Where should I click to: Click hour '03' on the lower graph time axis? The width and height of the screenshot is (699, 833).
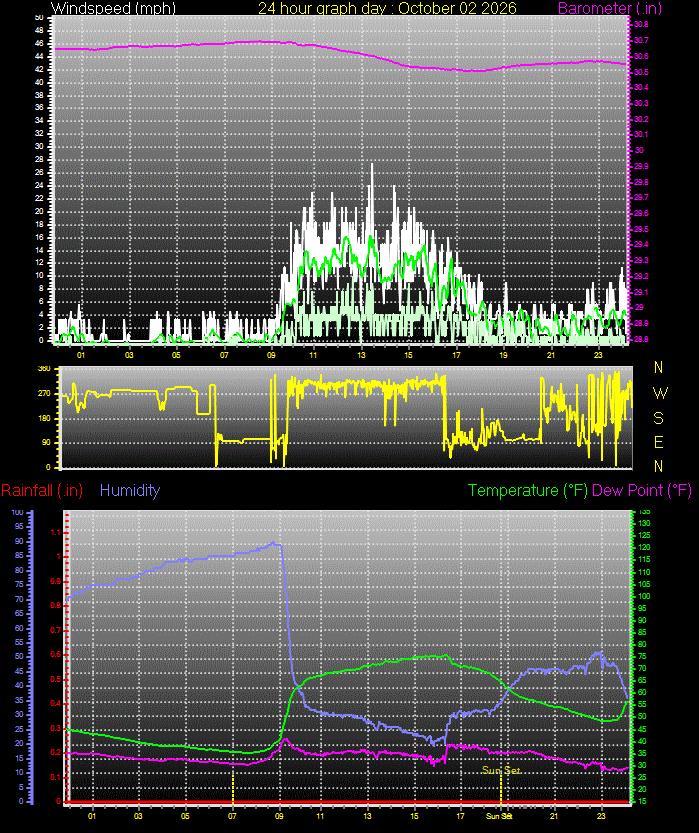138,816
